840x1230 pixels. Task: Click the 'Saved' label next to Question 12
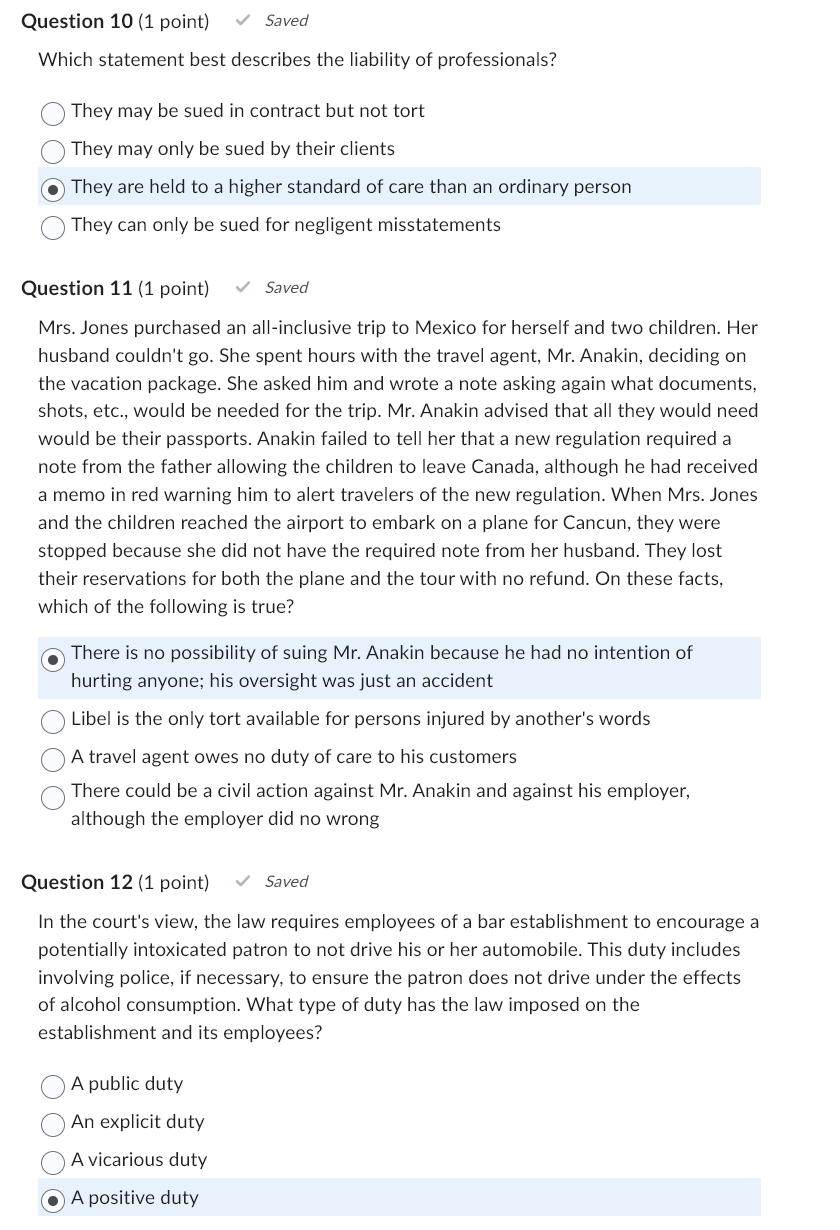[x=286, y=881]
